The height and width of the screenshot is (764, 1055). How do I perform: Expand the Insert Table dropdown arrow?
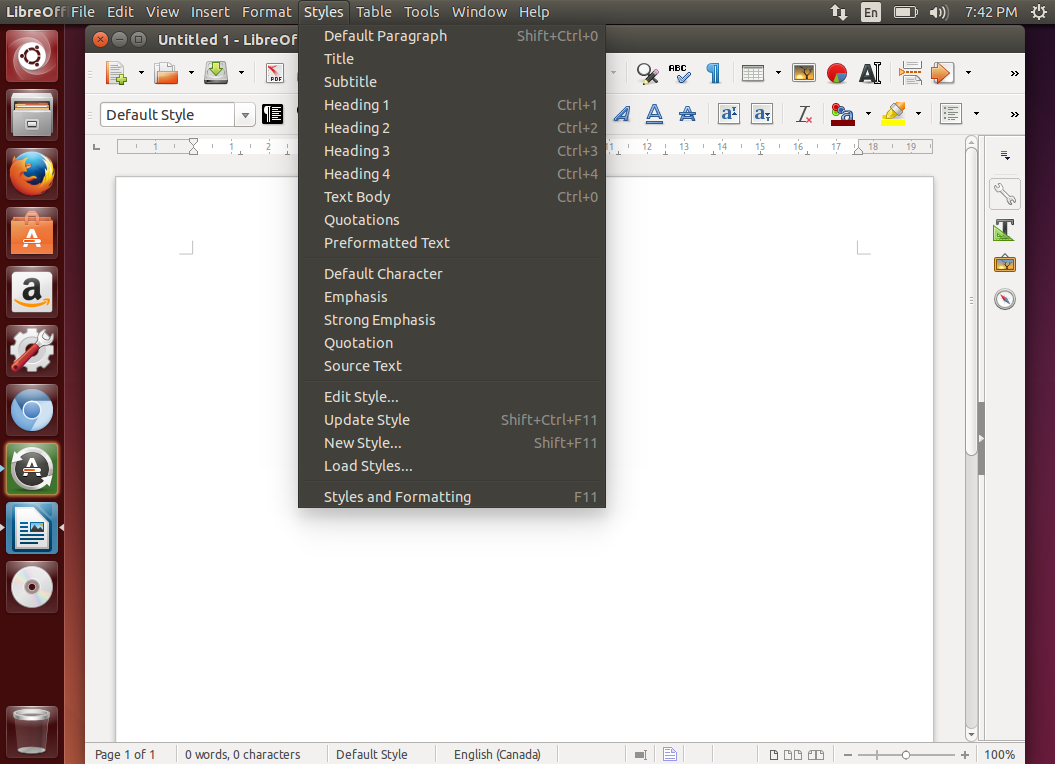click(776, 73)
